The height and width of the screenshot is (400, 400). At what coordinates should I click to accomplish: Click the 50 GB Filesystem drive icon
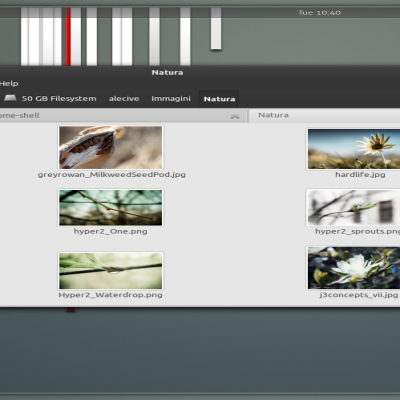10,98
